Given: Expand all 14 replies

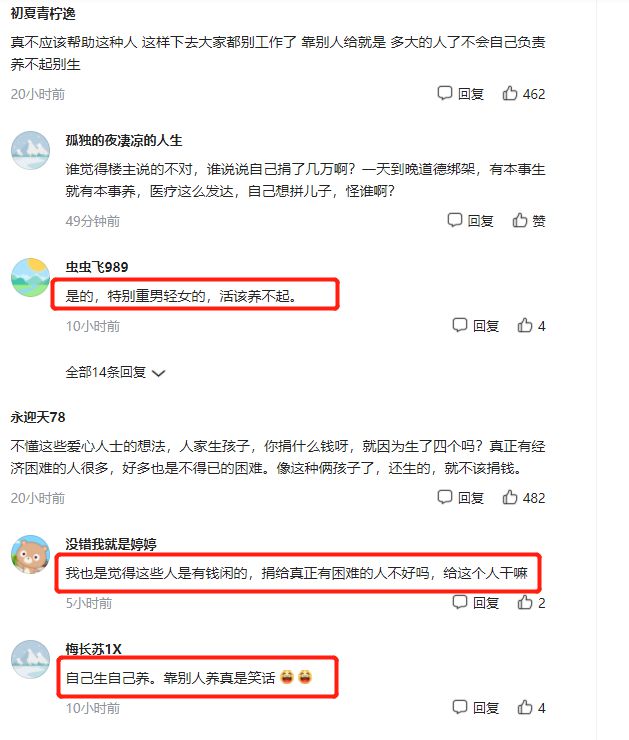Looking at the screenshot, I should point(115,372).
